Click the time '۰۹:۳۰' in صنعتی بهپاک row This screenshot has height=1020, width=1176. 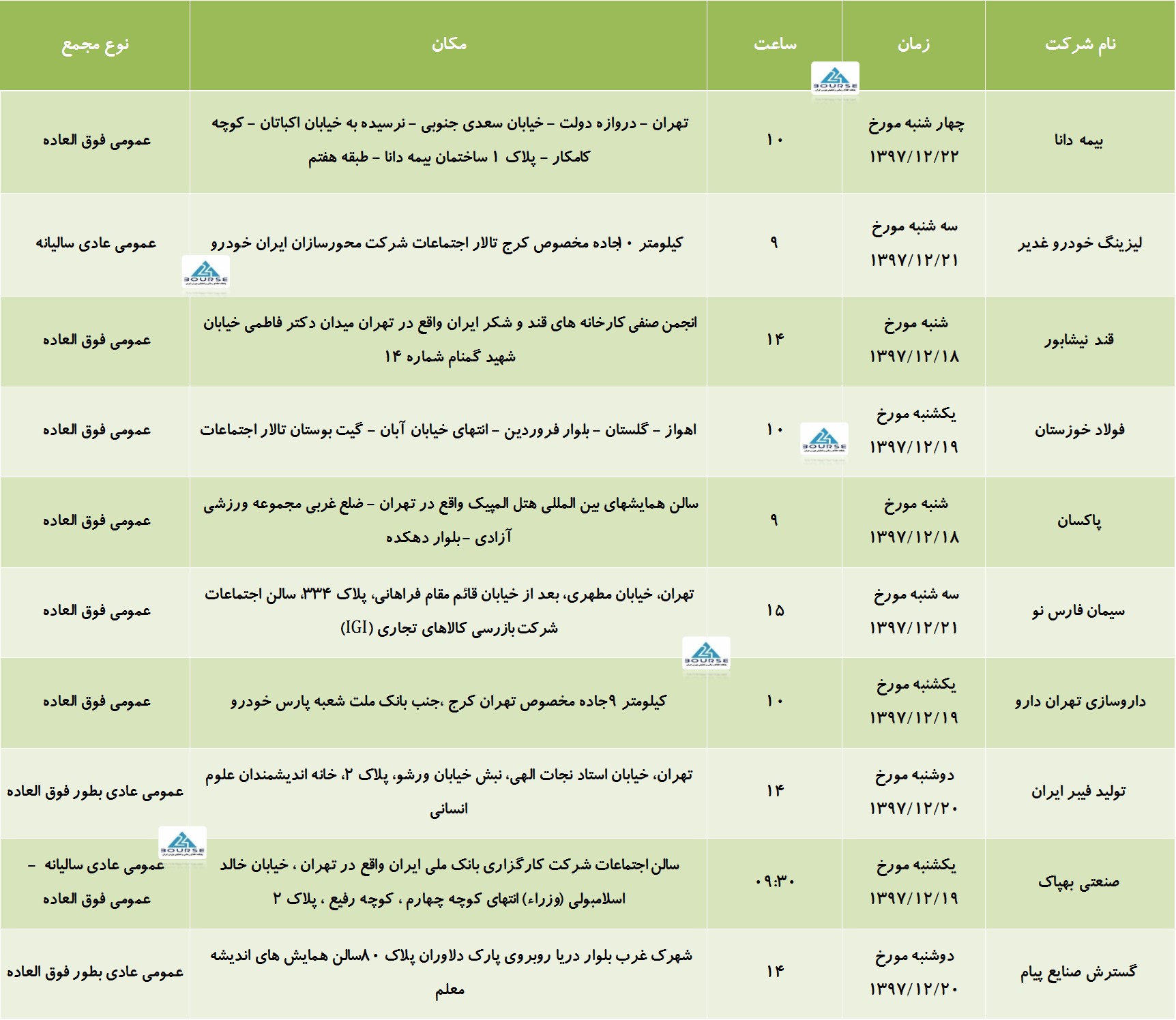pos(775,881)
